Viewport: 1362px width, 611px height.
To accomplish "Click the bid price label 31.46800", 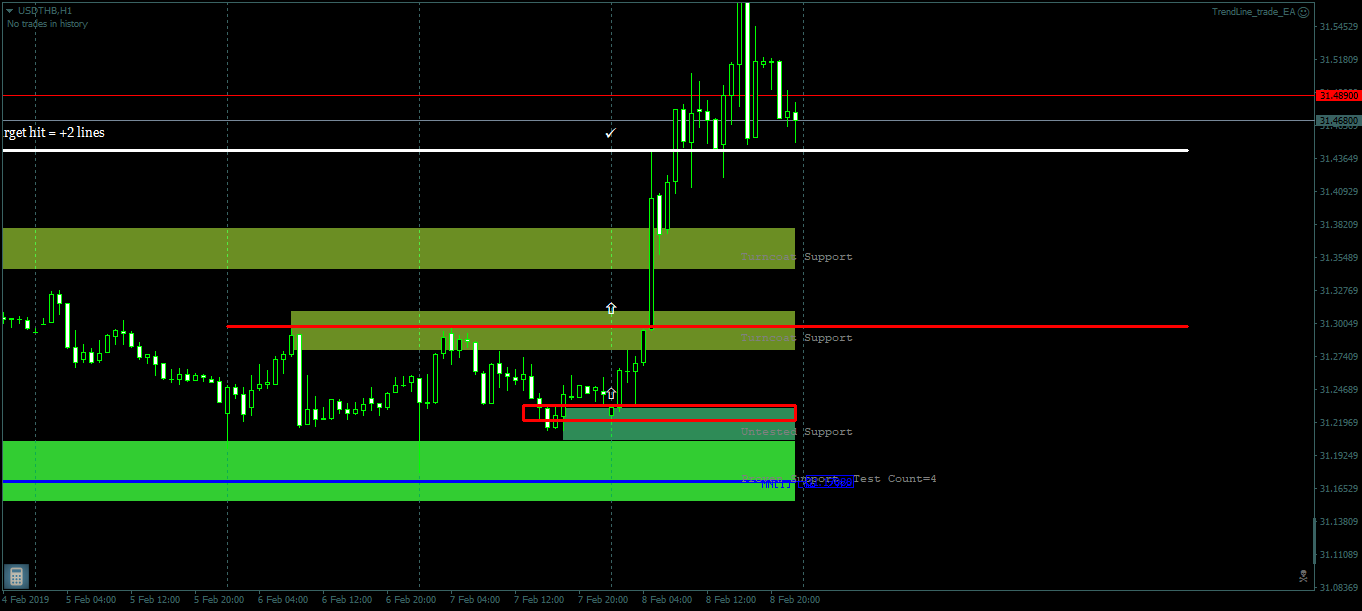I will 1338,120.
